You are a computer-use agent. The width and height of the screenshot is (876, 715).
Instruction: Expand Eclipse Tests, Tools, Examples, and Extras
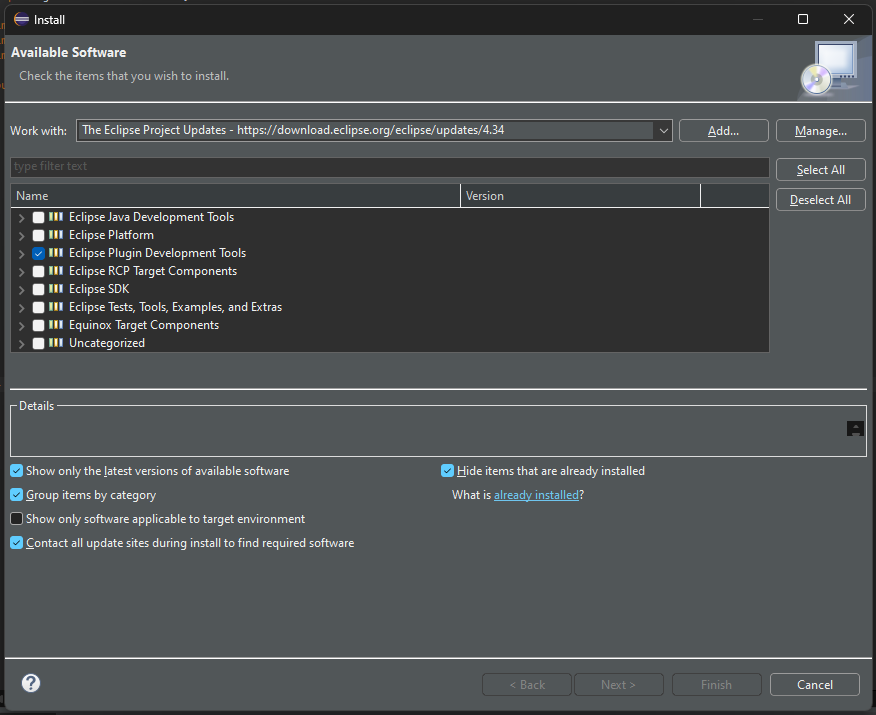(21, 308)
